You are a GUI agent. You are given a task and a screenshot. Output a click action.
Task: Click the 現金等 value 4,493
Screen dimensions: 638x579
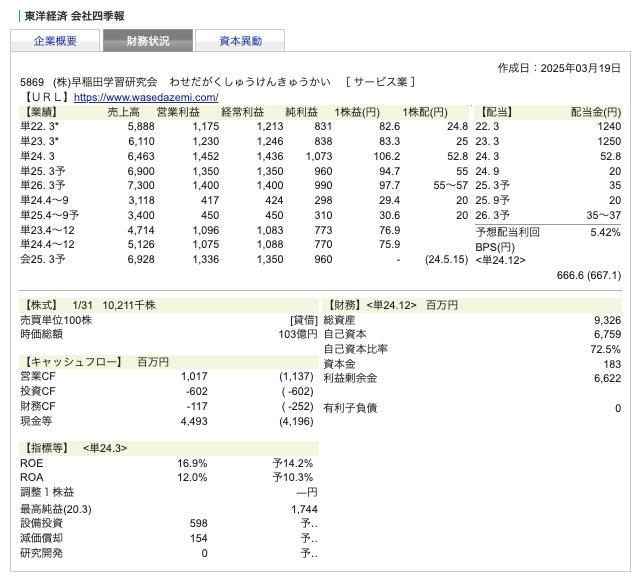194,421
